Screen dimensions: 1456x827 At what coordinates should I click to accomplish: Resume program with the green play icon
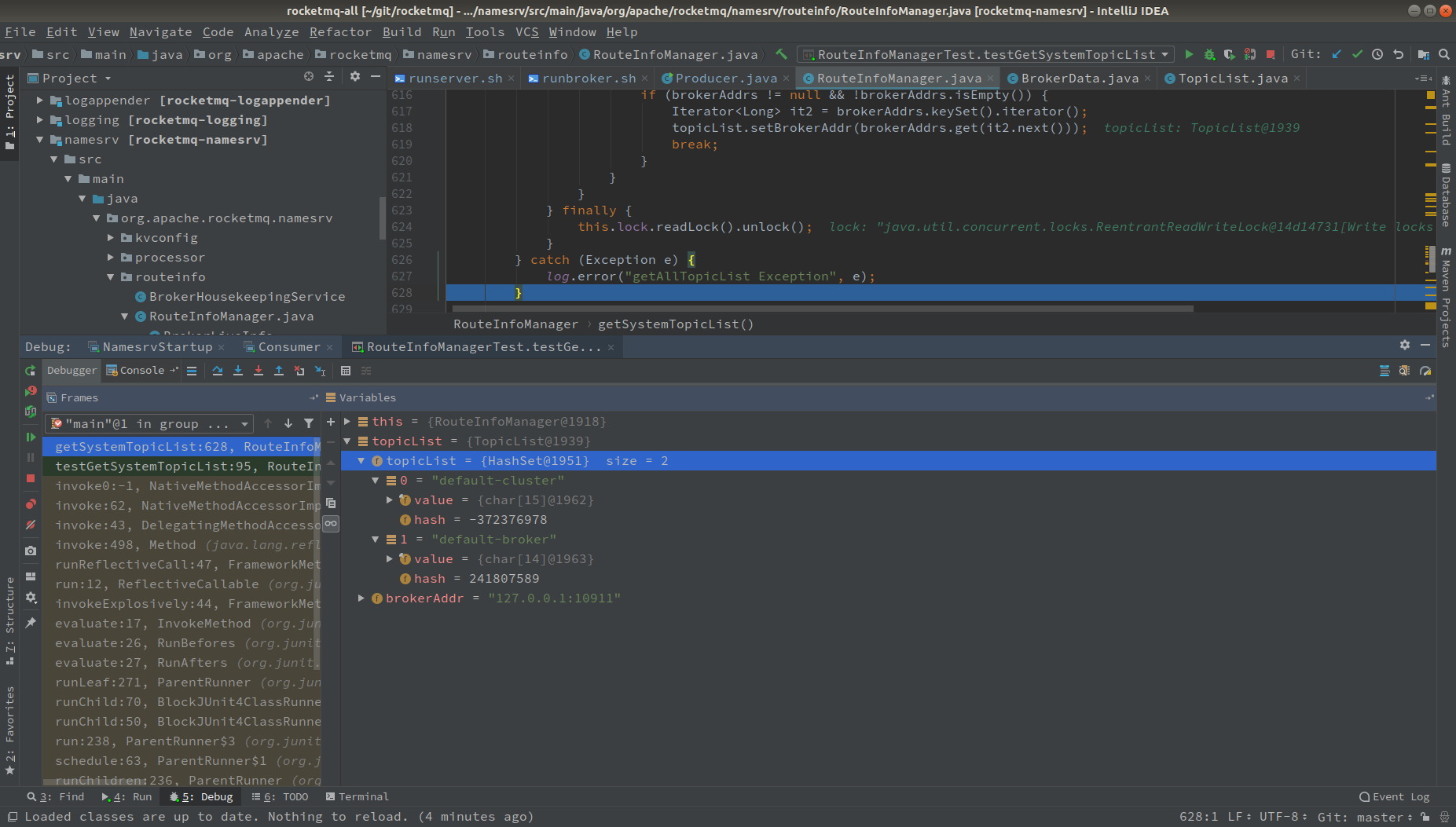[31, 437]
